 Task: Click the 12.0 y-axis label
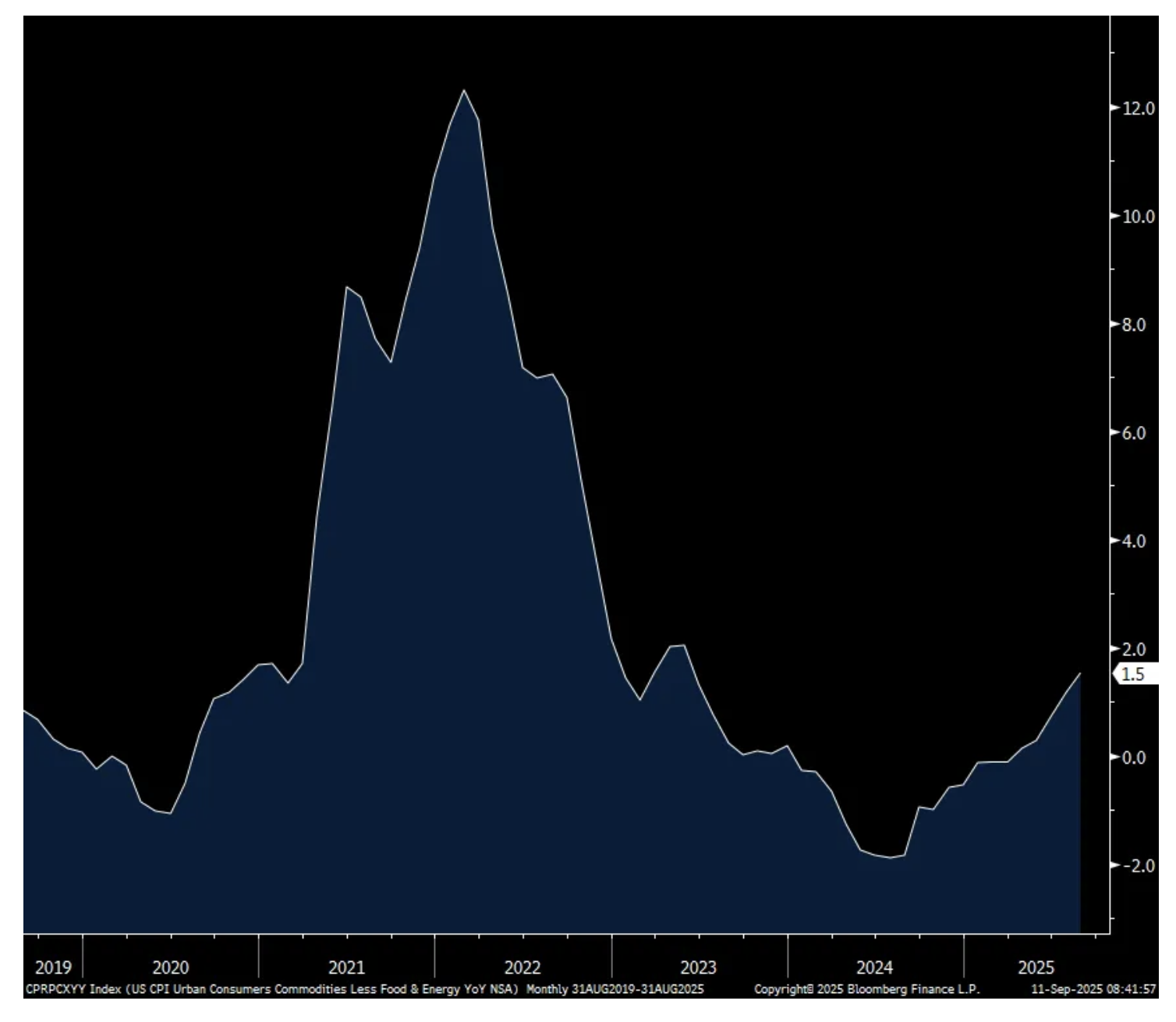pos(1138,108)
